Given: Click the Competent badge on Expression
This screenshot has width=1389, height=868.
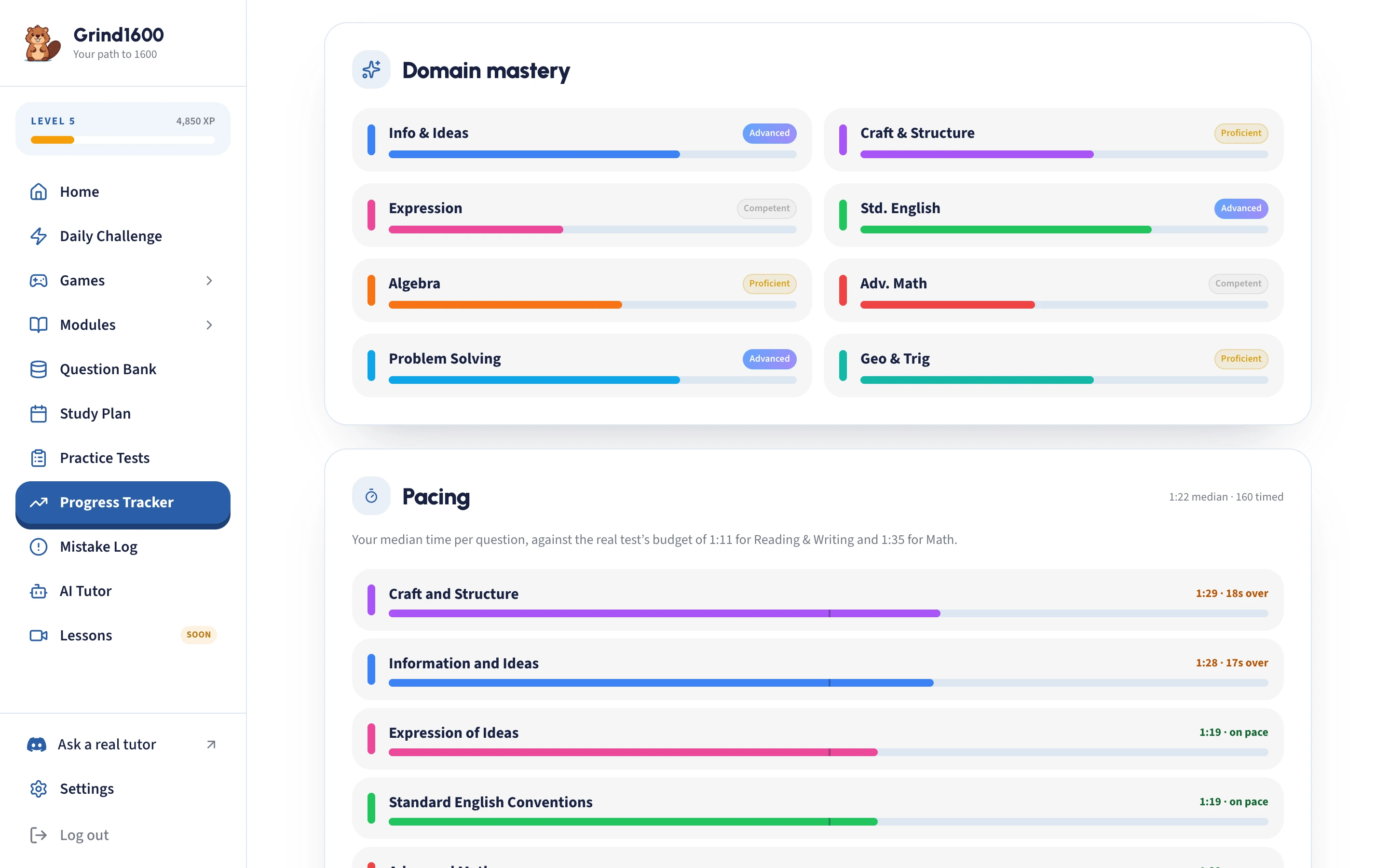Looking at the screenshot, I should tap(766, 208).
